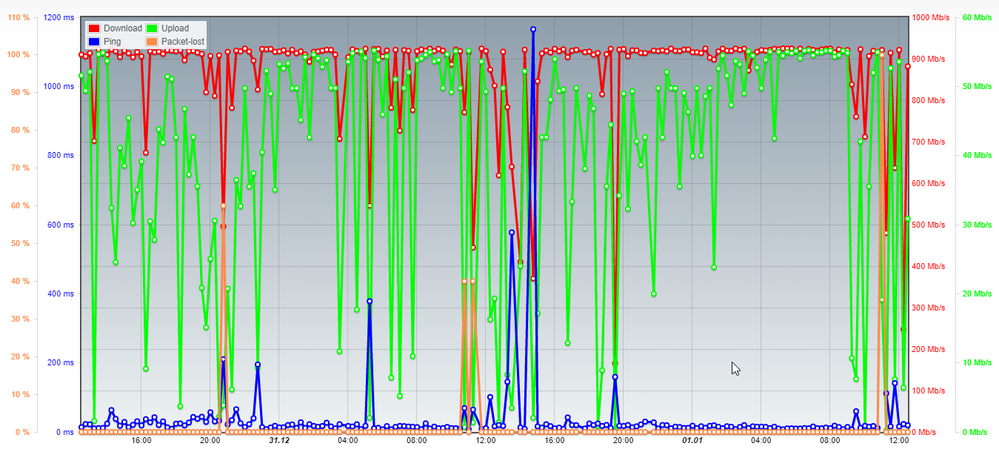Click the "70 %" axis label
This screenshot has width=999, height=450.
[x=20, y=168]
